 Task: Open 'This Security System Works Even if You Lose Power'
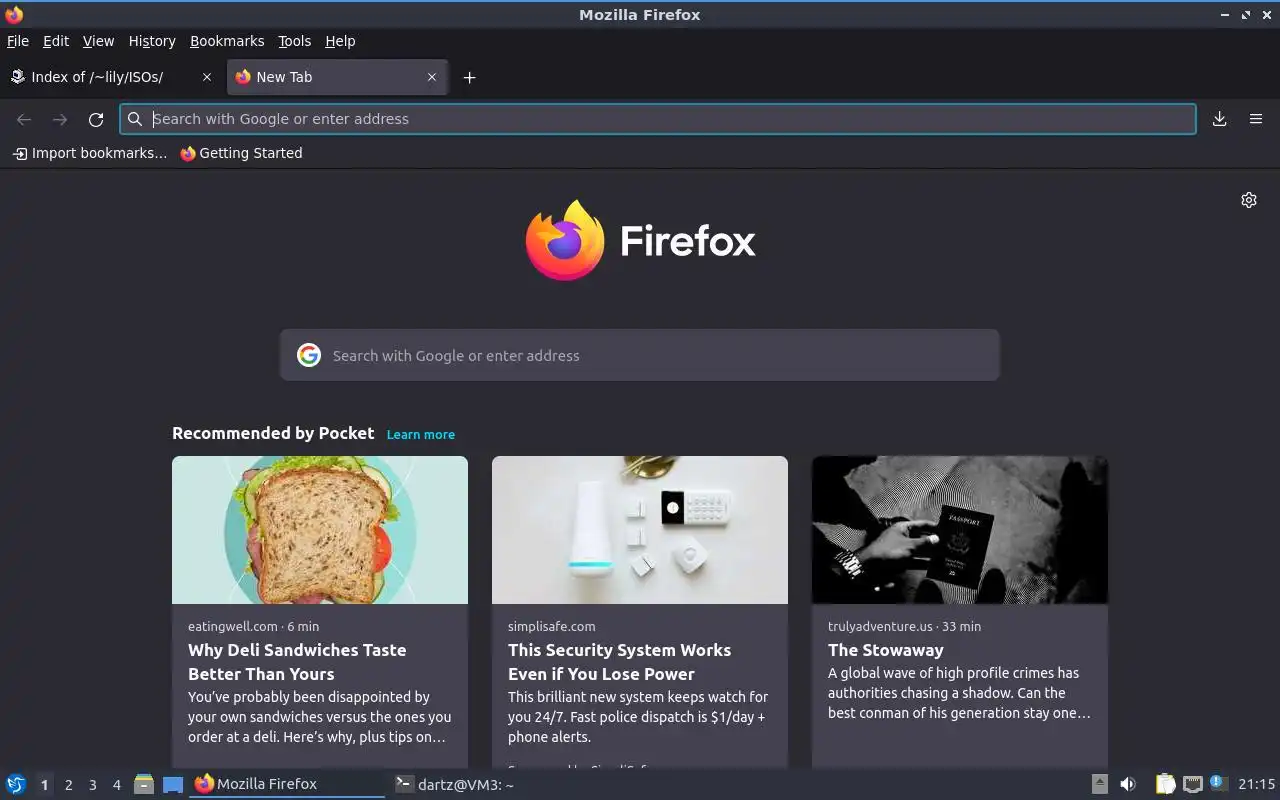click(x=619, y=662)
